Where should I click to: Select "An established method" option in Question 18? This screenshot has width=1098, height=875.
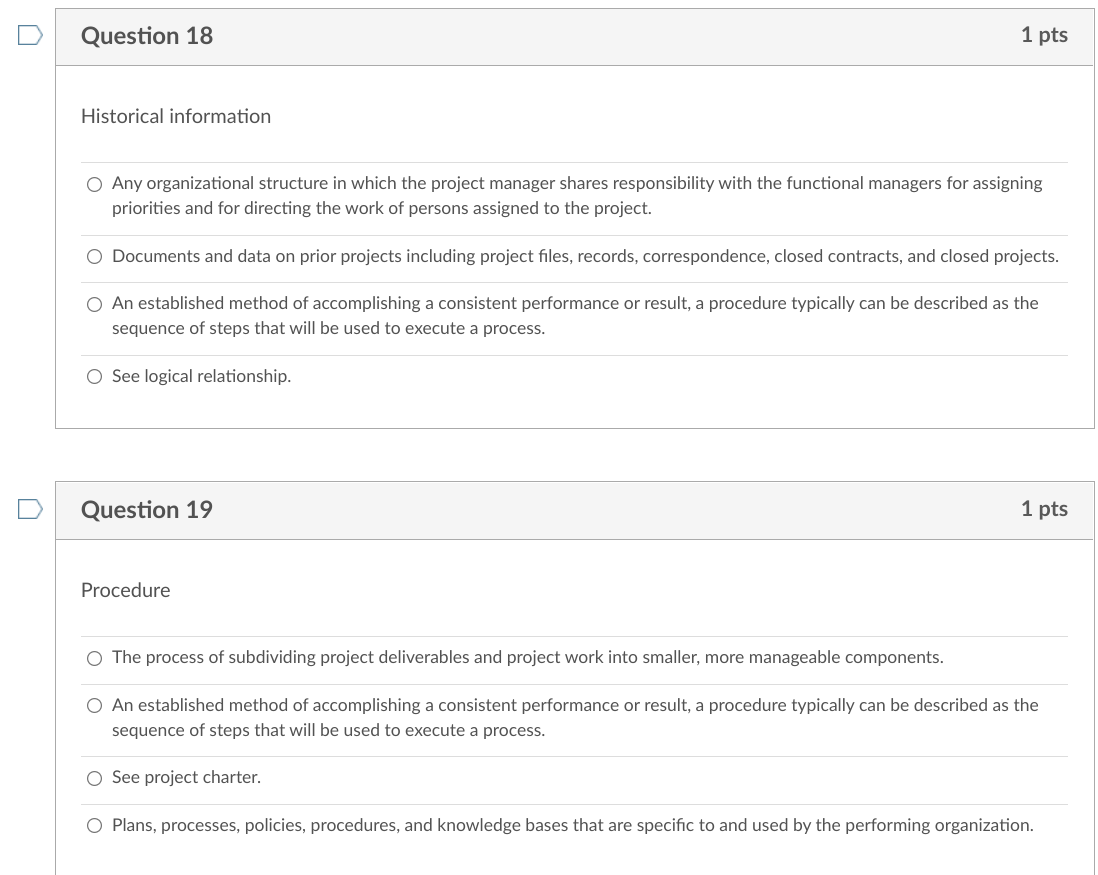click(93, 303)
